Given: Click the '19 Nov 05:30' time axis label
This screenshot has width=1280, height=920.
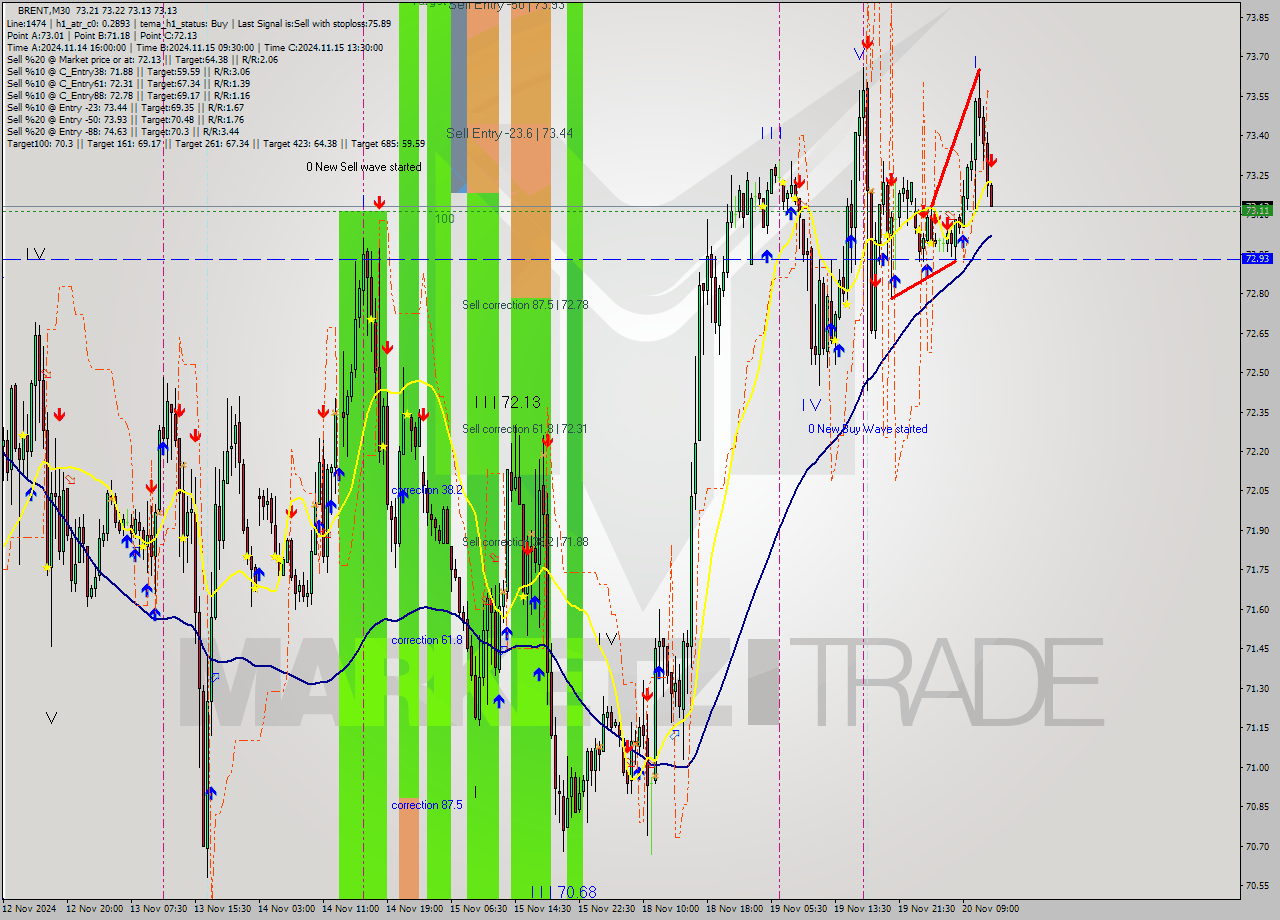Looking at the screenshot, I should (798, 909).
